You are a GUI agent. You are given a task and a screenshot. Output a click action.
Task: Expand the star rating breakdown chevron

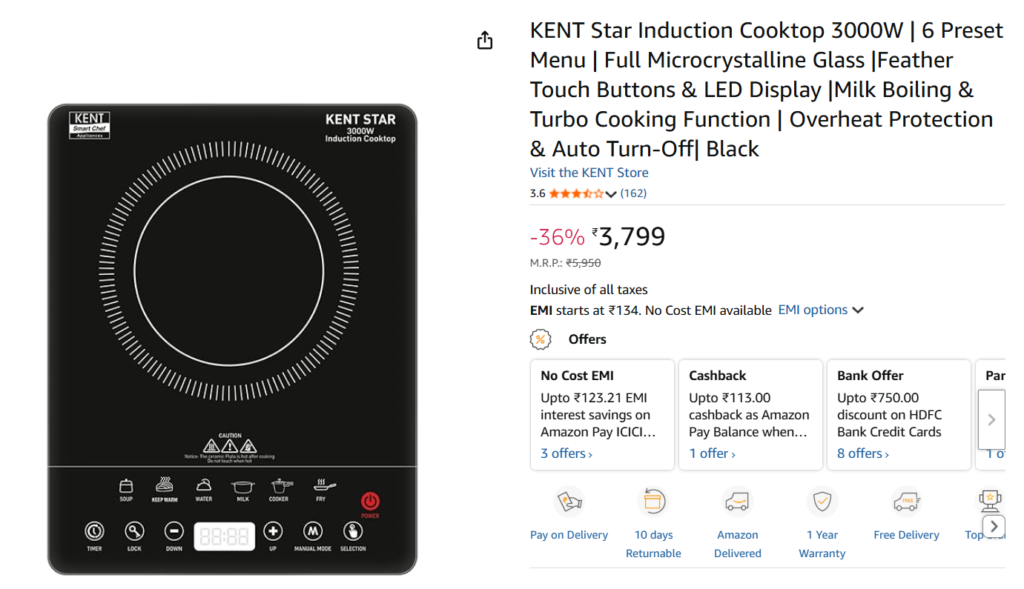(x=611, y=194)
